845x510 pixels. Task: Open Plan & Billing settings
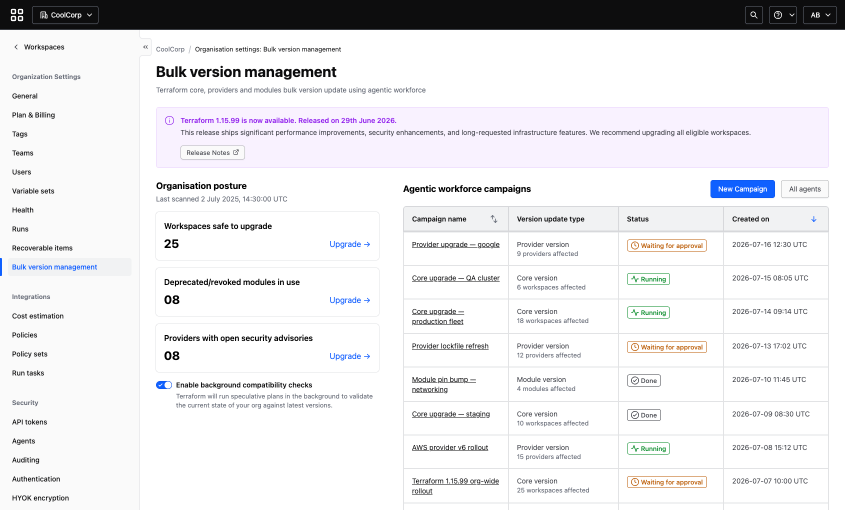coord(33,115)
